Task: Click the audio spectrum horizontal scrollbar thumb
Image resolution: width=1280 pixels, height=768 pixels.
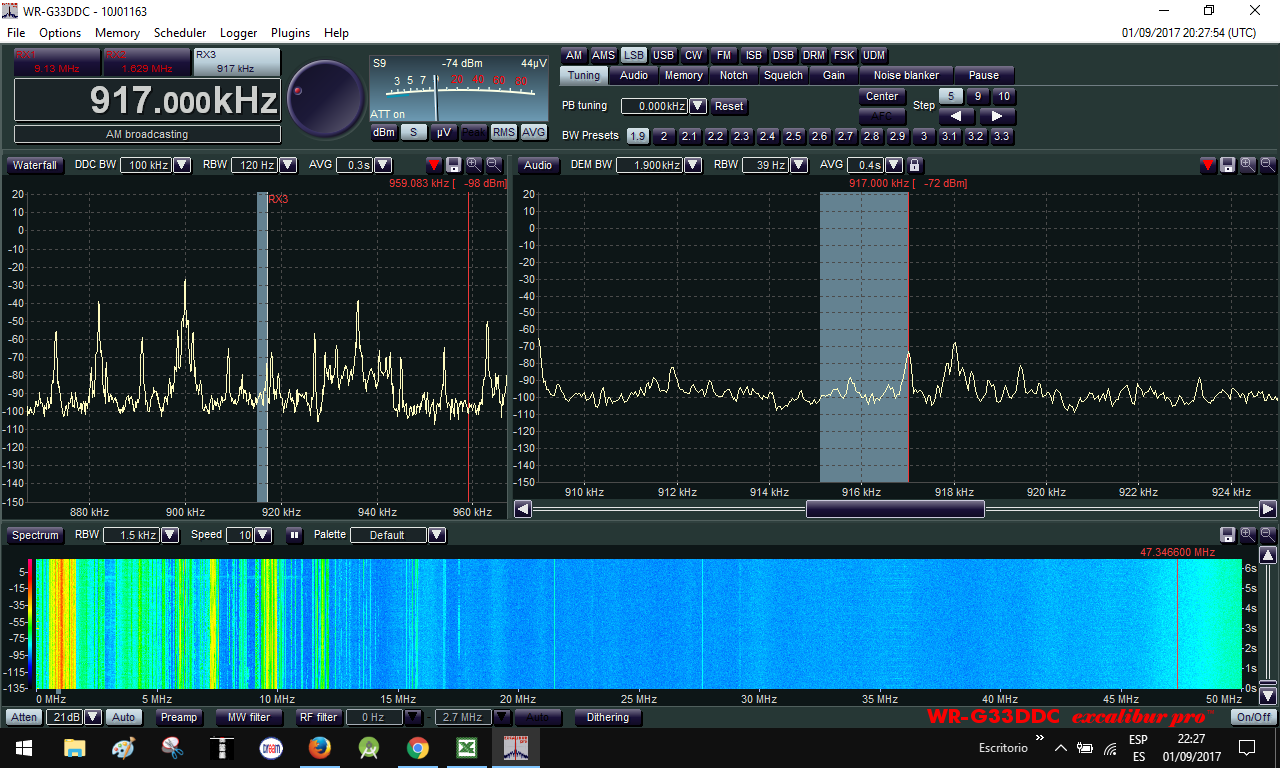Action: [895, 509]
